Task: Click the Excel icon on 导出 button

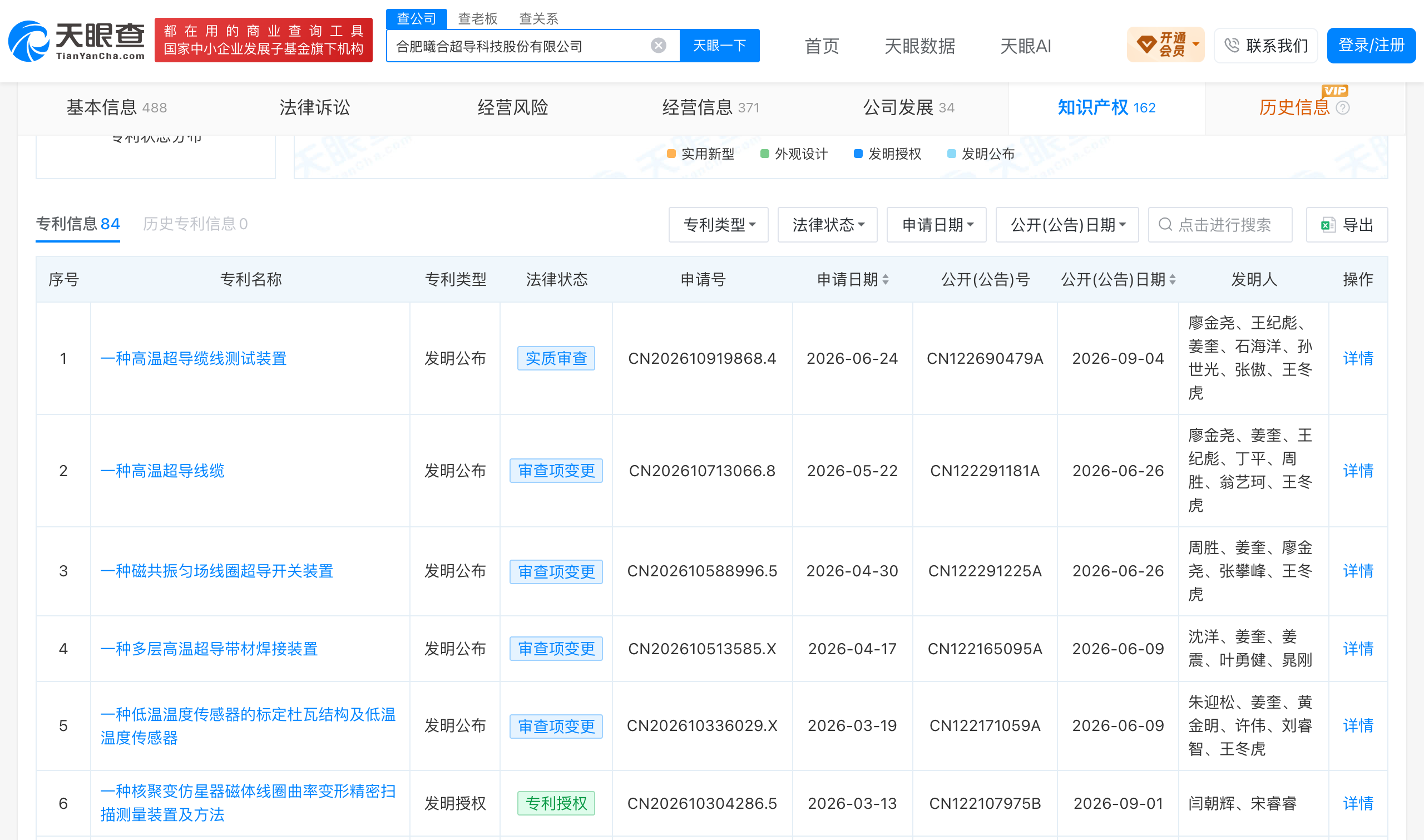Action: click(x=1328, y=225)
